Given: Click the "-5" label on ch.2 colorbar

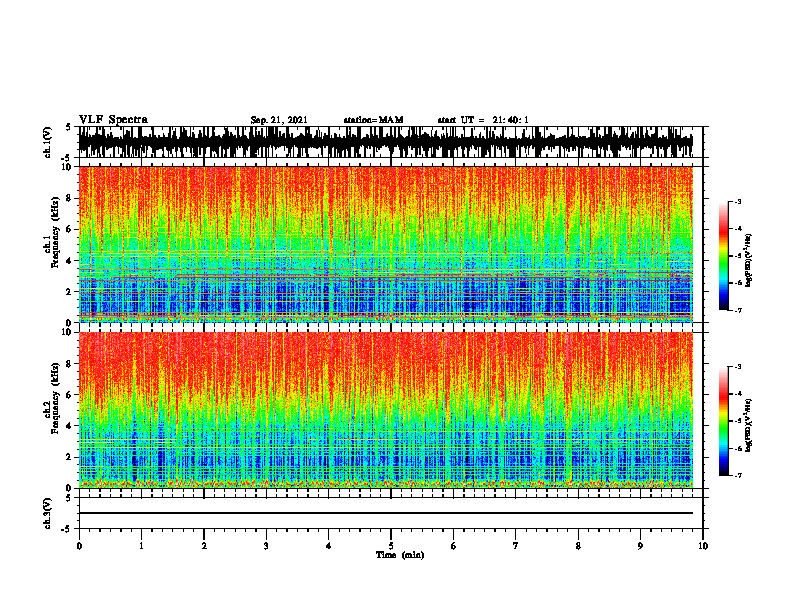Looking at the screenshot, I should click(x=737, y=421).
